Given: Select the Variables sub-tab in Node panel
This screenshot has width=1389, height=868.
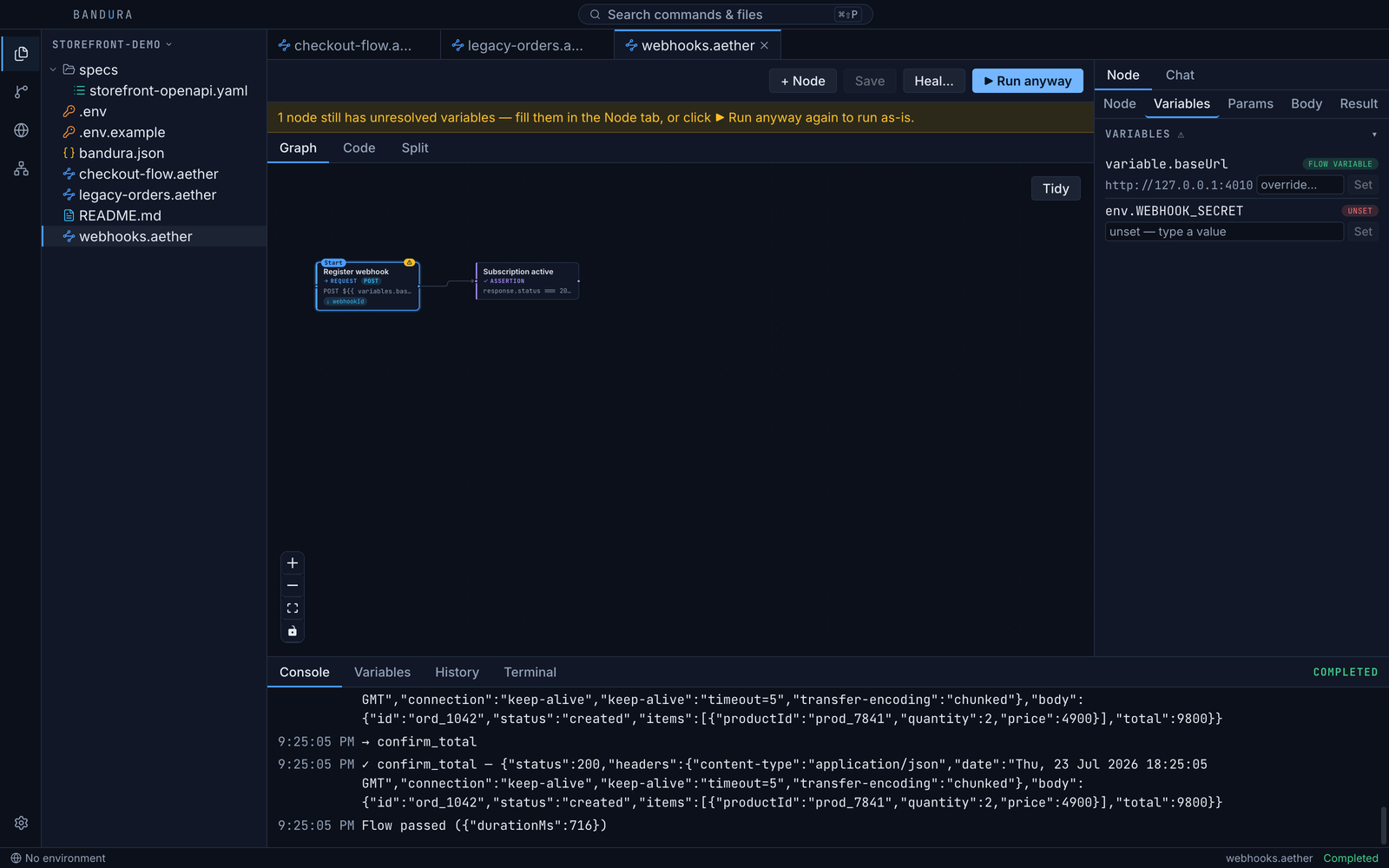Looking at the screenshot, I should (1182, 104).
